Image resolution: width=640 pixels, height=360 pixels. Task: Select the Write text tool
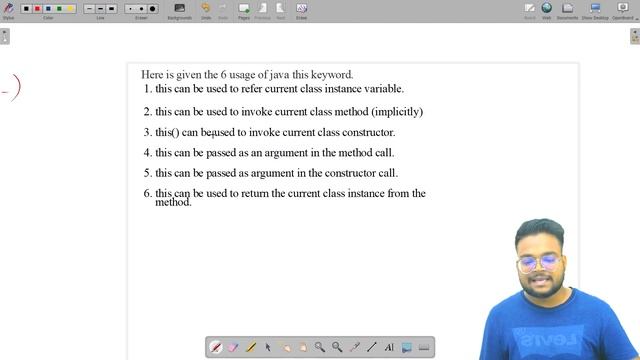tap(389, 347)
